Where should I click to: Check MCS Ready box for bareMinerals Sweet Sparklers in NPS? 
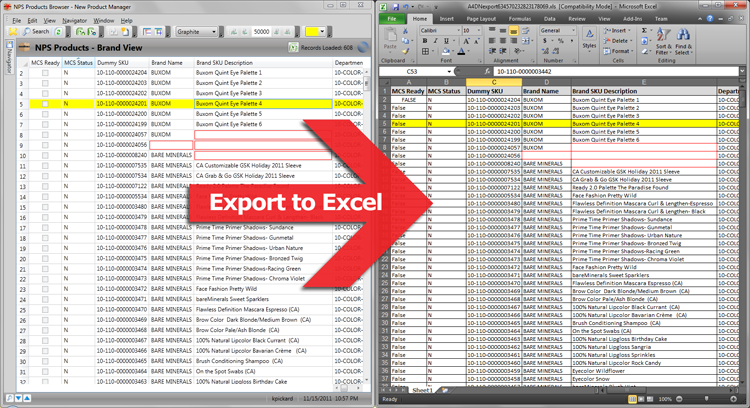coord(45,299)
